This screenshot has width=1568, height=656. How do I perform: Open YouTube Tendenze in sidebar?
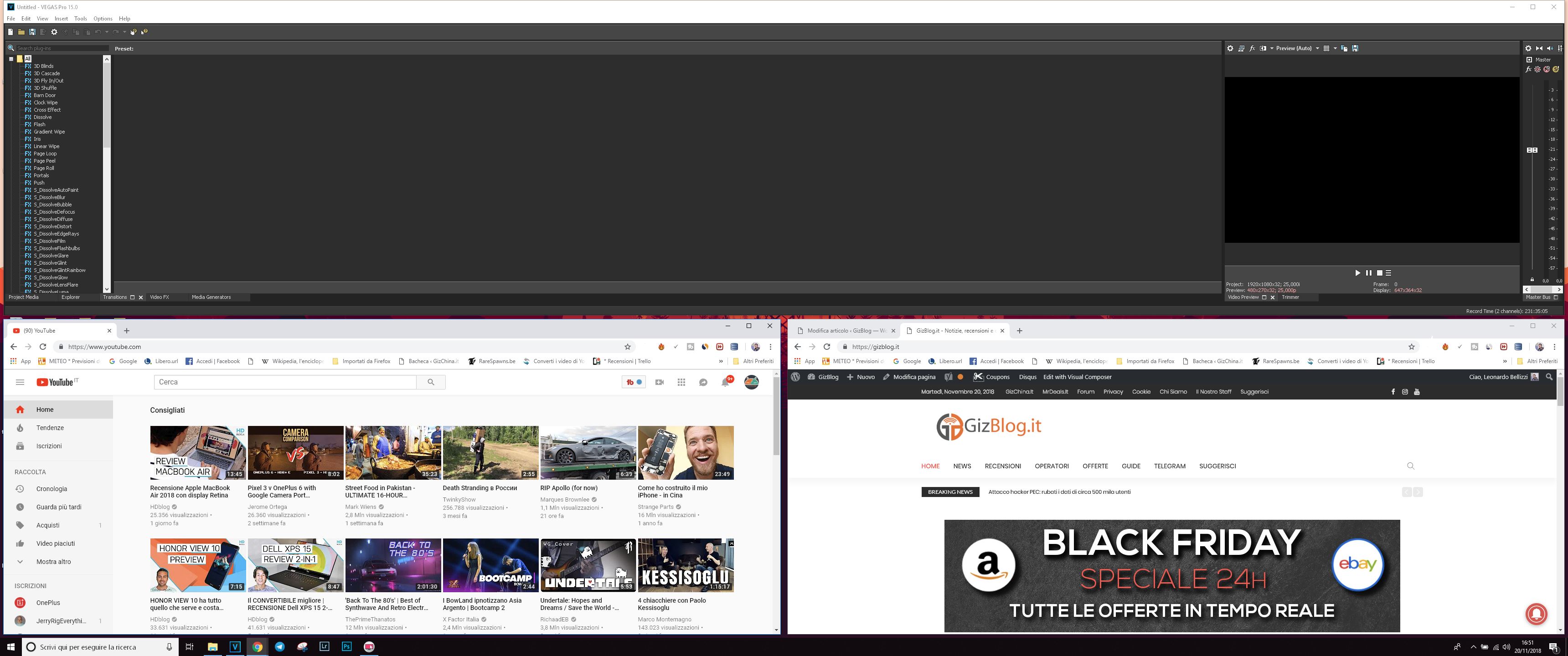pos(50,428)
